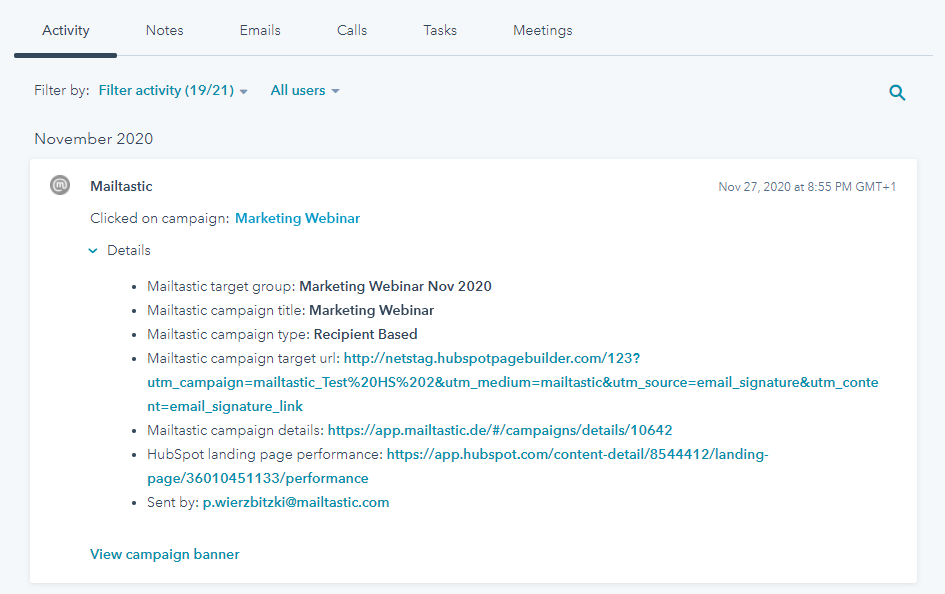Click the November 2020 month heading
The height and width of the screenshot is (594, 945).
point(93,139)
